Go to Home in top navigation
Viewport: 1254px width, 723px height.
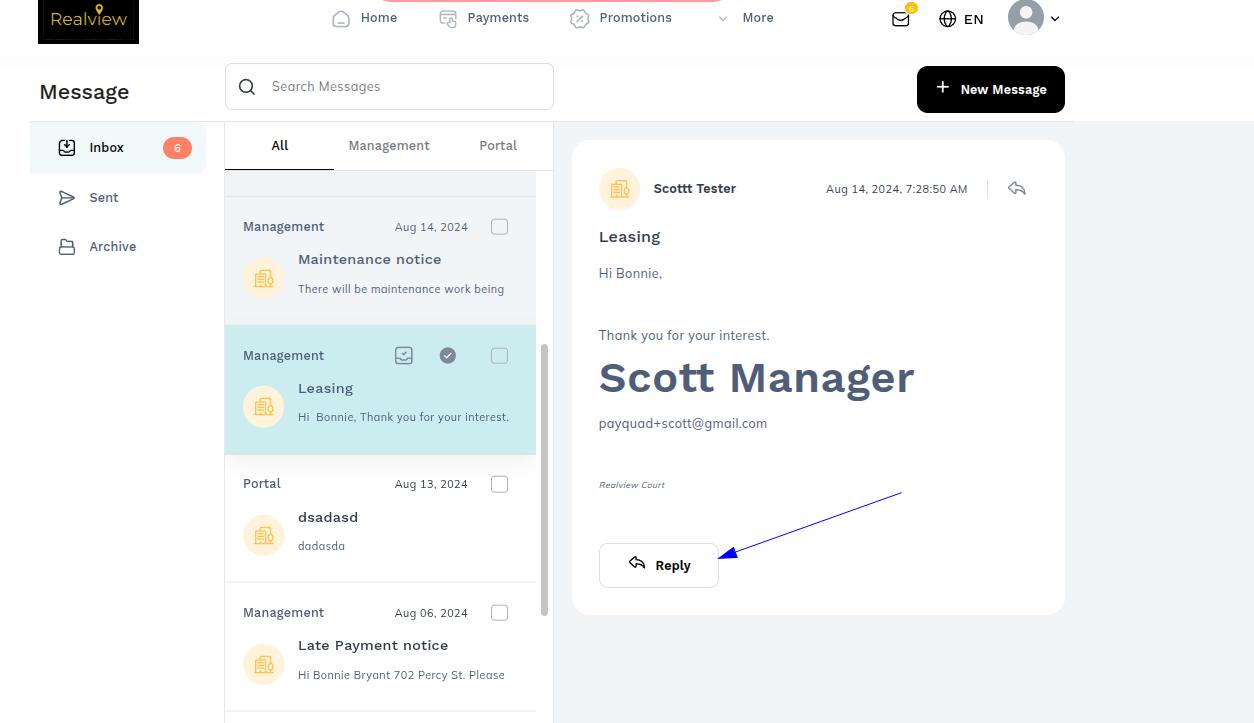pos(365,18)
